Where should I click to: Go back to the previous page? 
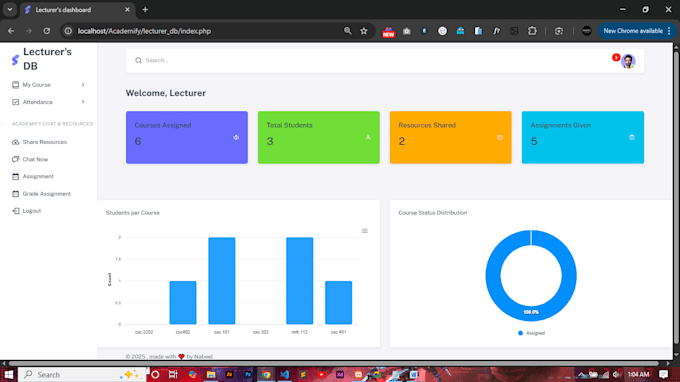11,31
